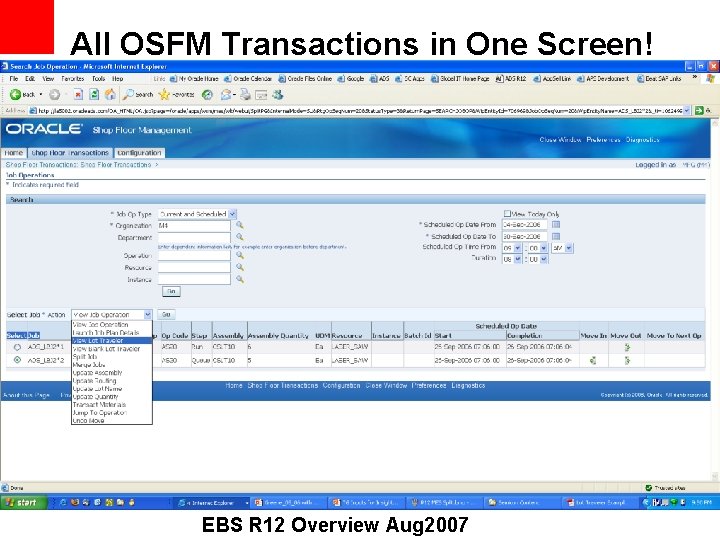The height and width of the screenshot is (540, 720).
Task: Click the green Go arrow beside address bar
Action: pyautogui.click(x=699, y=110)
